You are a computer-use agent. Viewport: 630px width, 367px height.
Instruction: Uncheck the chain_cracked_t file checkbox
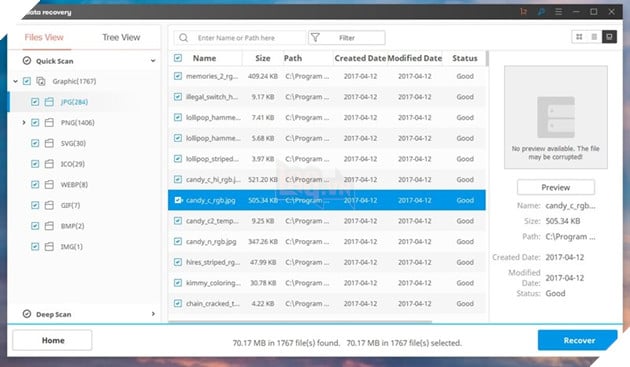pyautogui.click(x=178, y=303)
